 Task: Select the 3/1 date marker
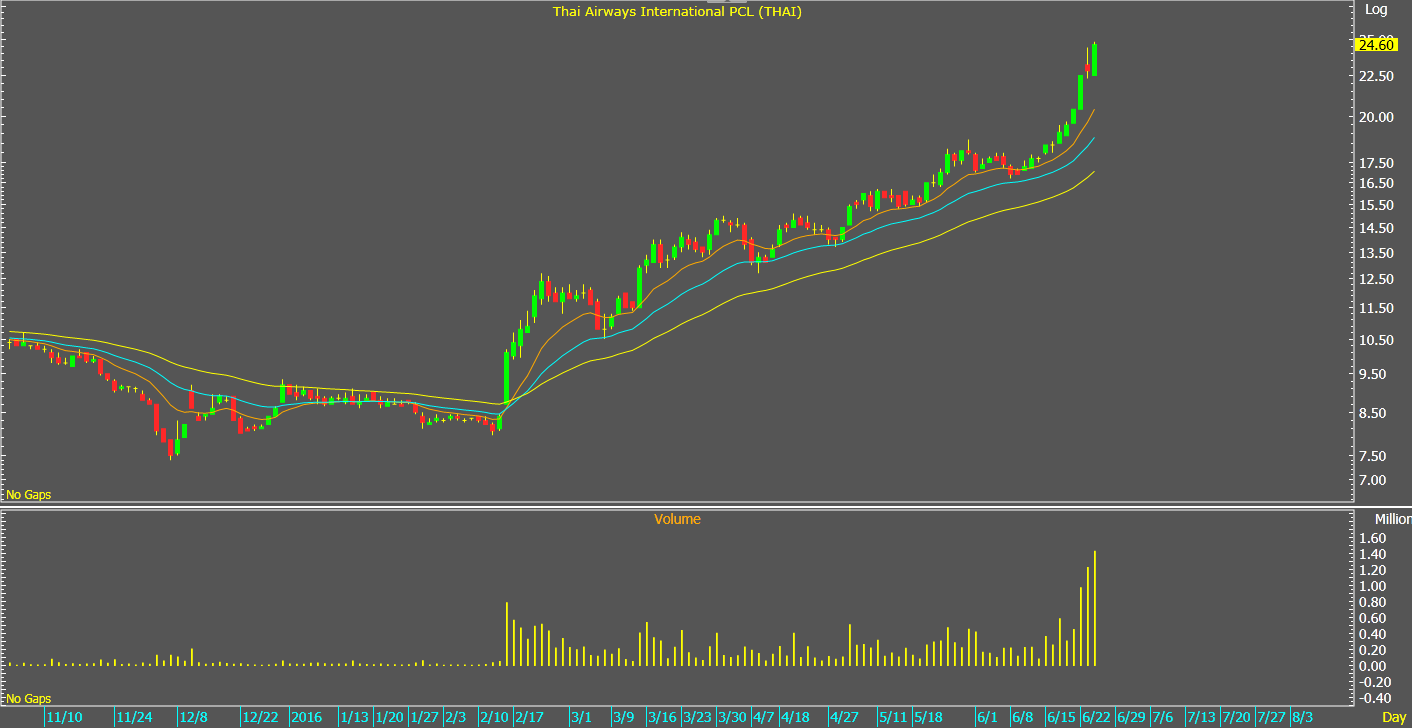point(582,718)
